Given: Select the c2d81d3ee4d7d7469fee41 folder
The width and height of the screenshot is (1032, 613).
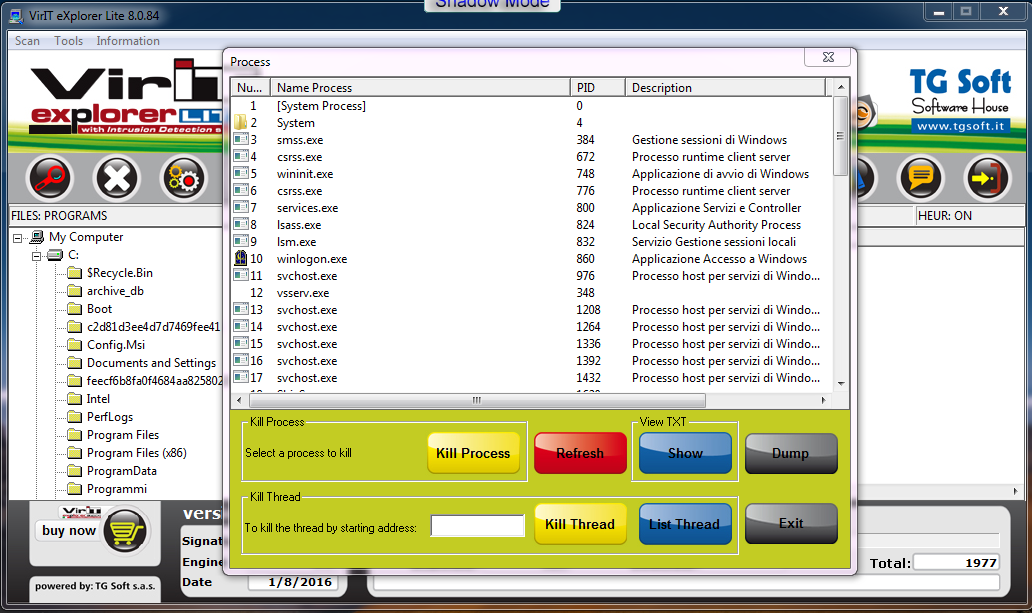Looking at the screenshot, I should (154, 327).
